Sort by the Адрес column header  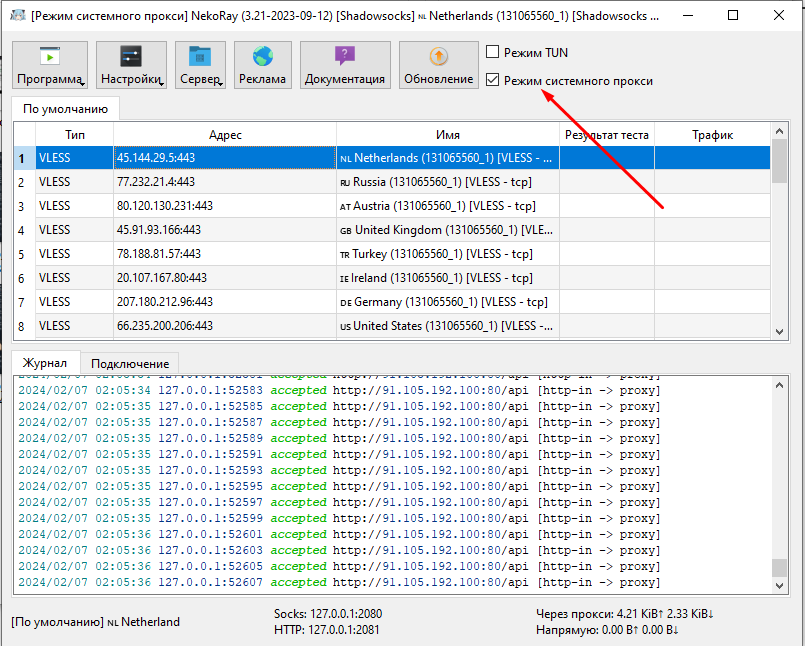225,135
